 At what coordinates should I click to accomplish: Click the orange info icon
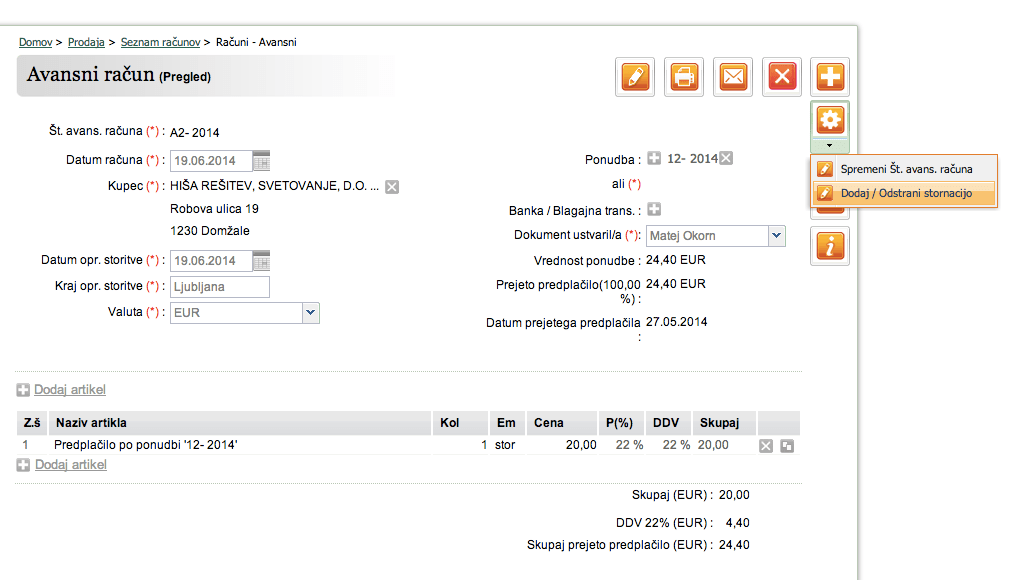point(830,247)
